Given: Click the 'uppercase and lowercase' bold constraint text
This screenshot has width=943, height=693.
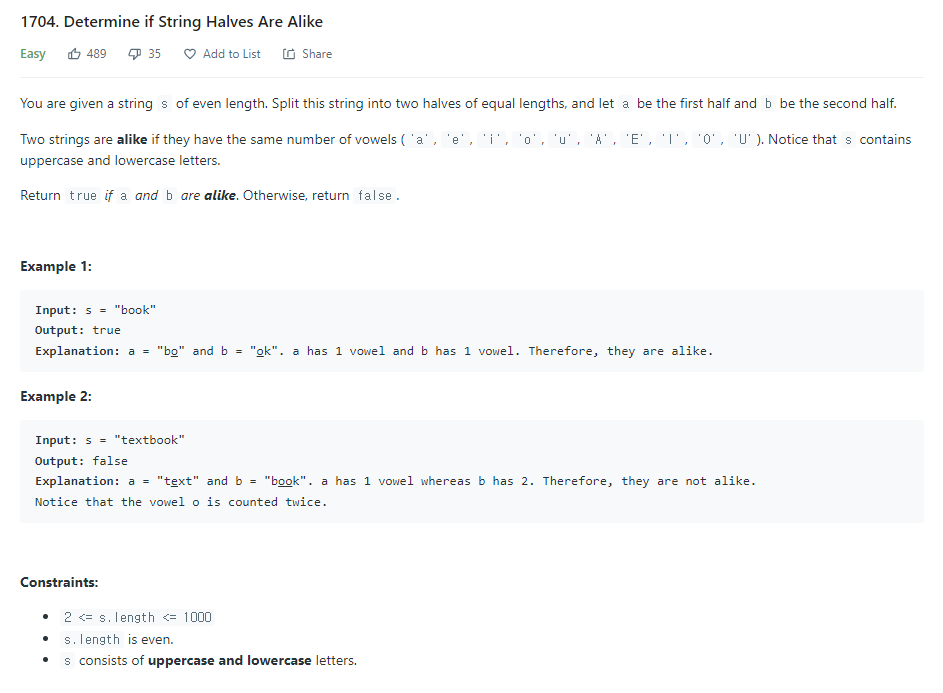Looking at the screenshot, I should pos(230,661).
